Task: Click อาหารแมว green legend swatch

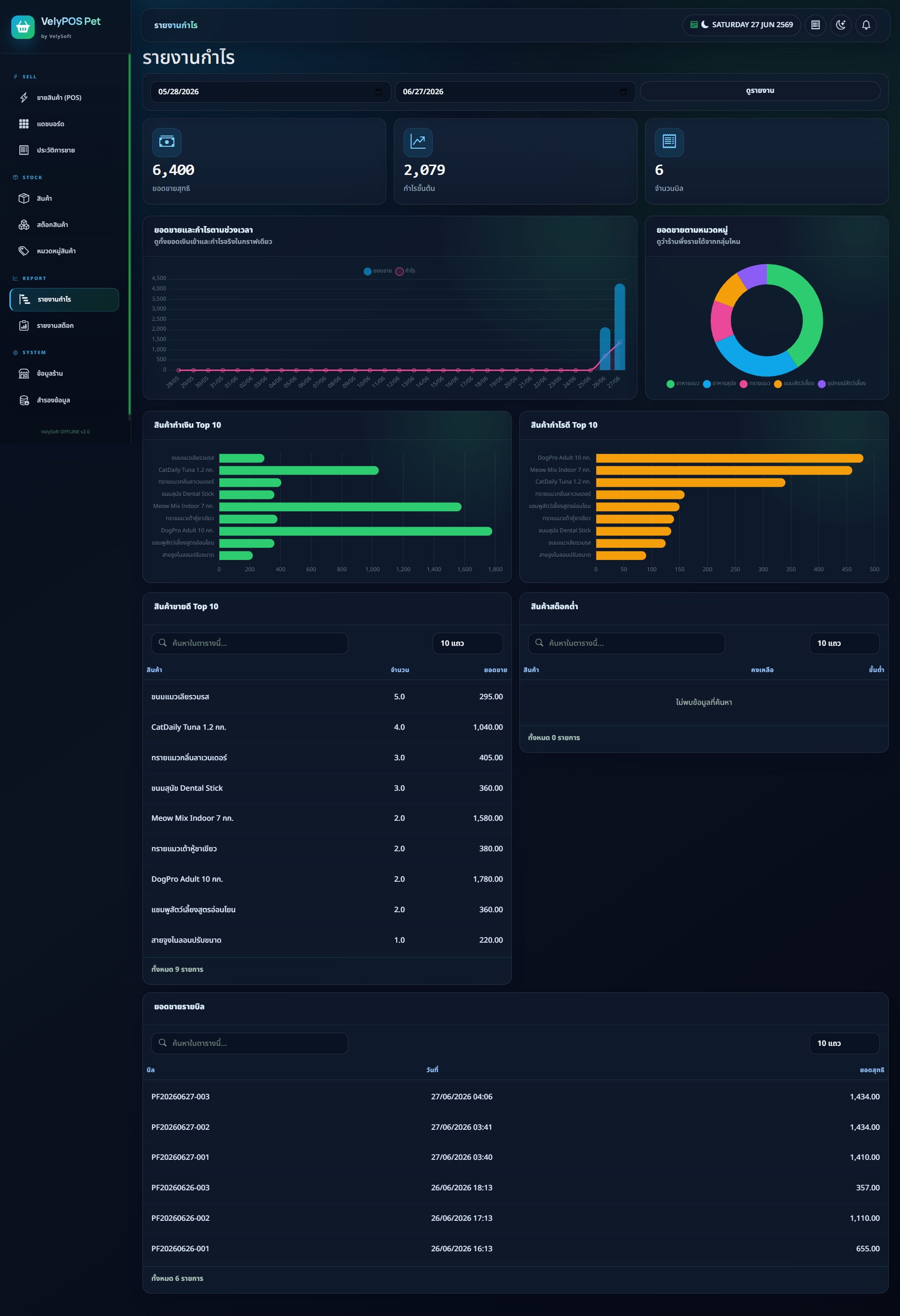Action: tap(670, 384)
